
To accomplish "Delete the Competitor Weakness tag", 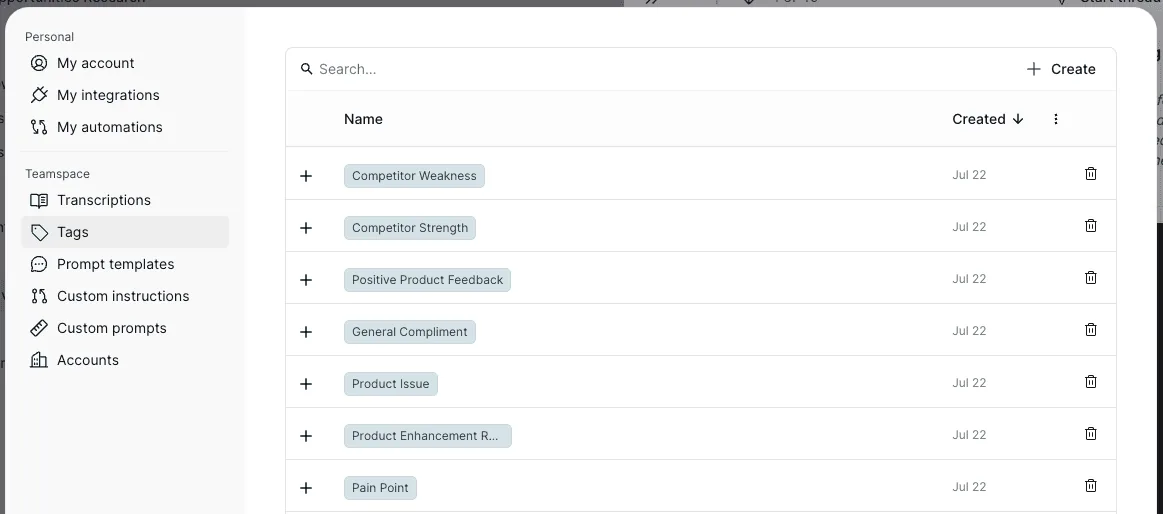I will coord(1090,174).
